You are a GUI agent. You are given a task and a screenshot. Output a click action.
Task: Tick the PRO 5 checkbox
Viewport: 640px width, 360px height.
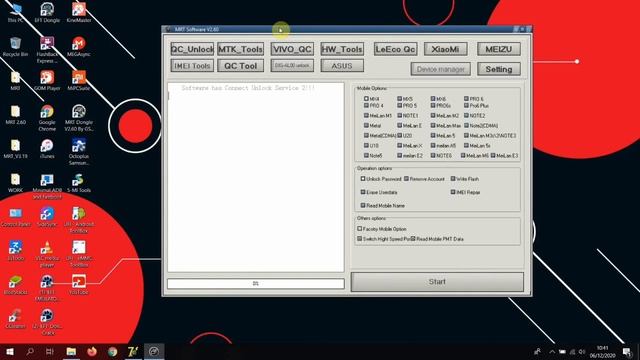pyautogui.click(x=400, y=105)
